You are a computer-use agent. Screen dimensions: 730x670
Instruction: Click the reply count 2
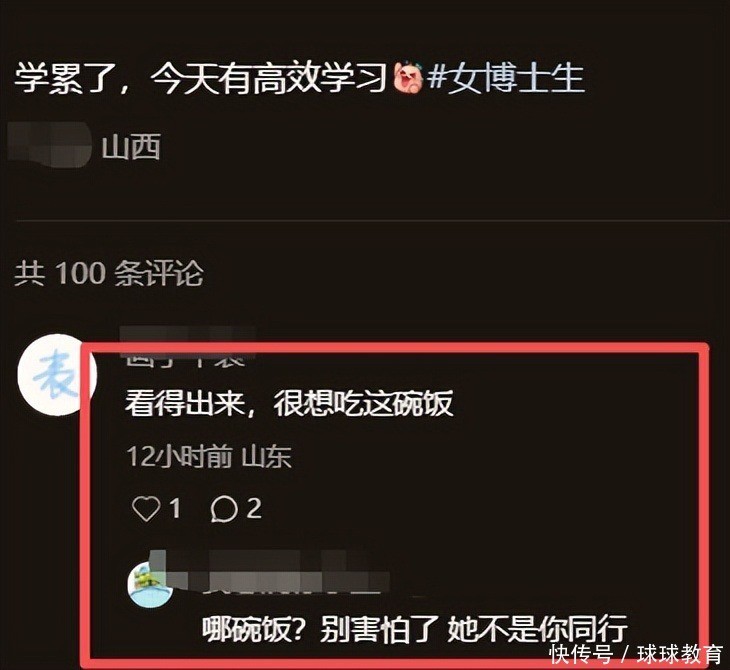253,508
